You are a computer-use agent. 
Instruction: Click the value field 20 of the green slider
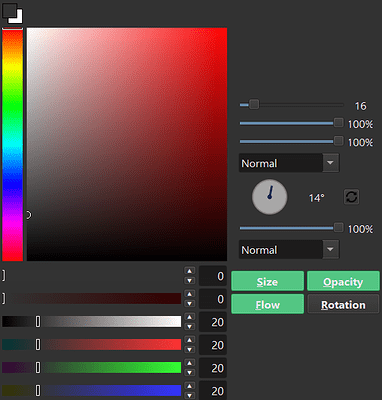213,368
